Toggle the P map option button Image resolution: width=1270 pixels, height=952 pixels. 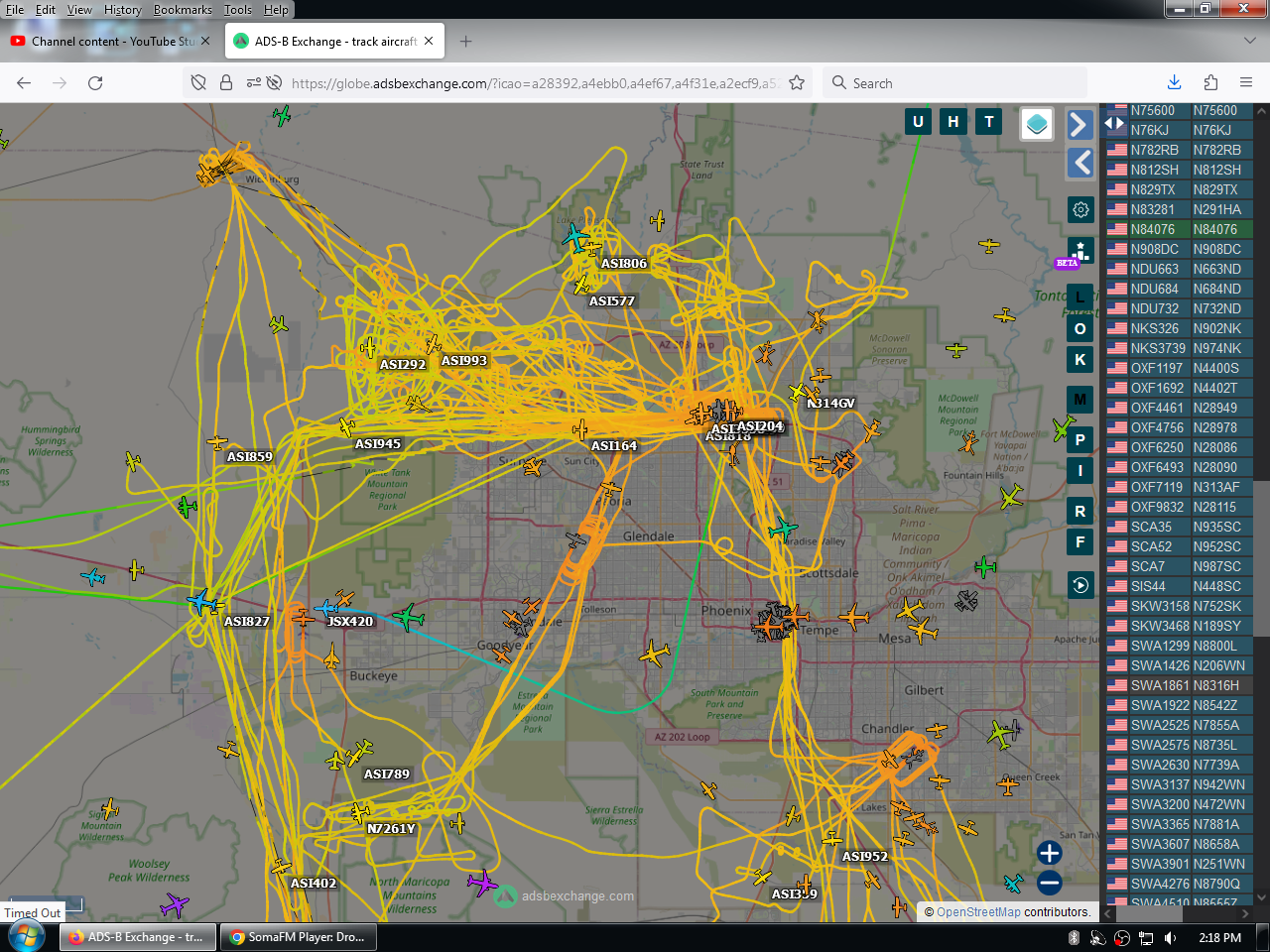[x=1080, y=439]
